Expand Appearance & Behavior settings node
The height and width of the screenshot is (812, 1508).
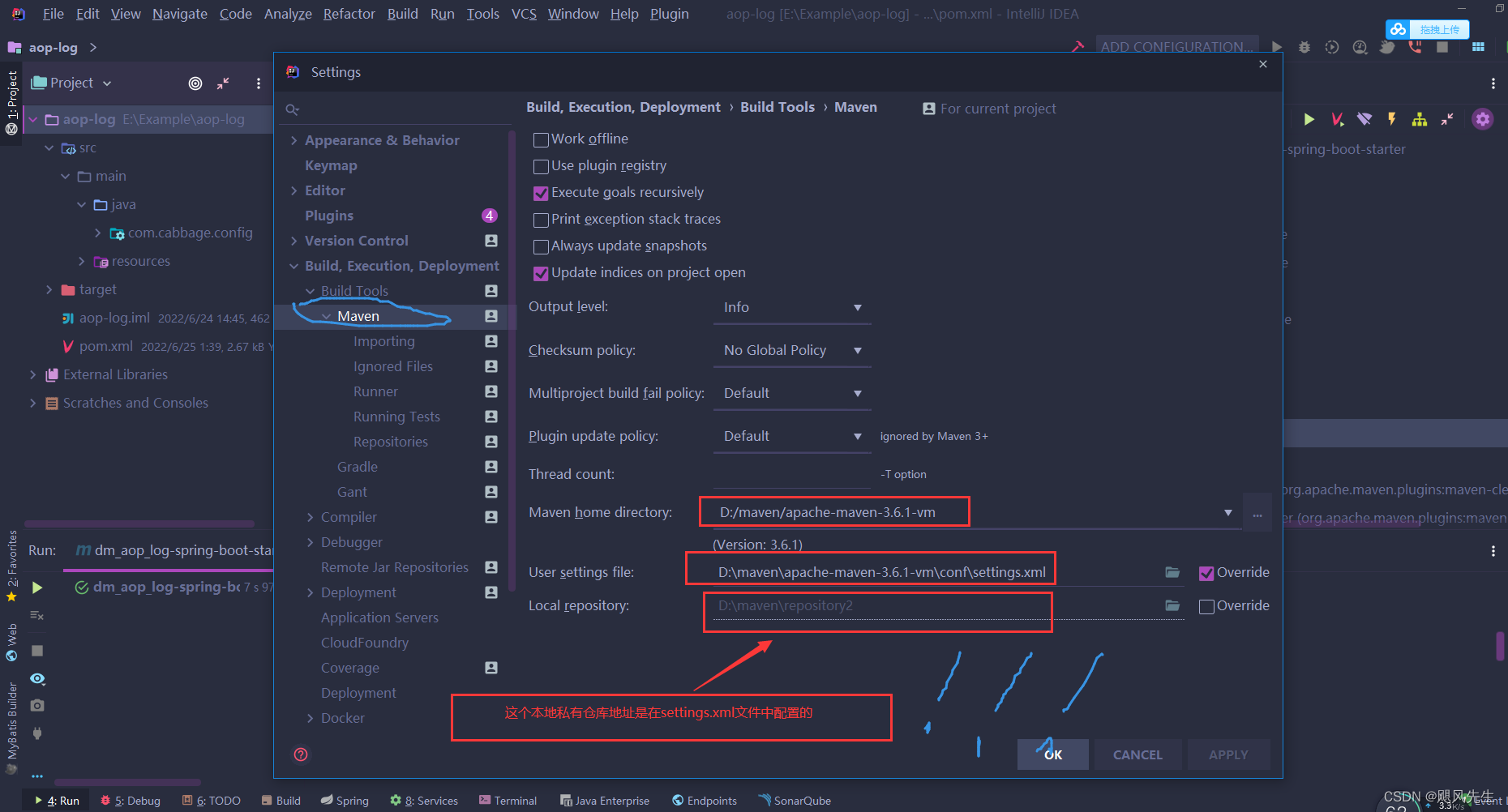[x=293, y=140]
